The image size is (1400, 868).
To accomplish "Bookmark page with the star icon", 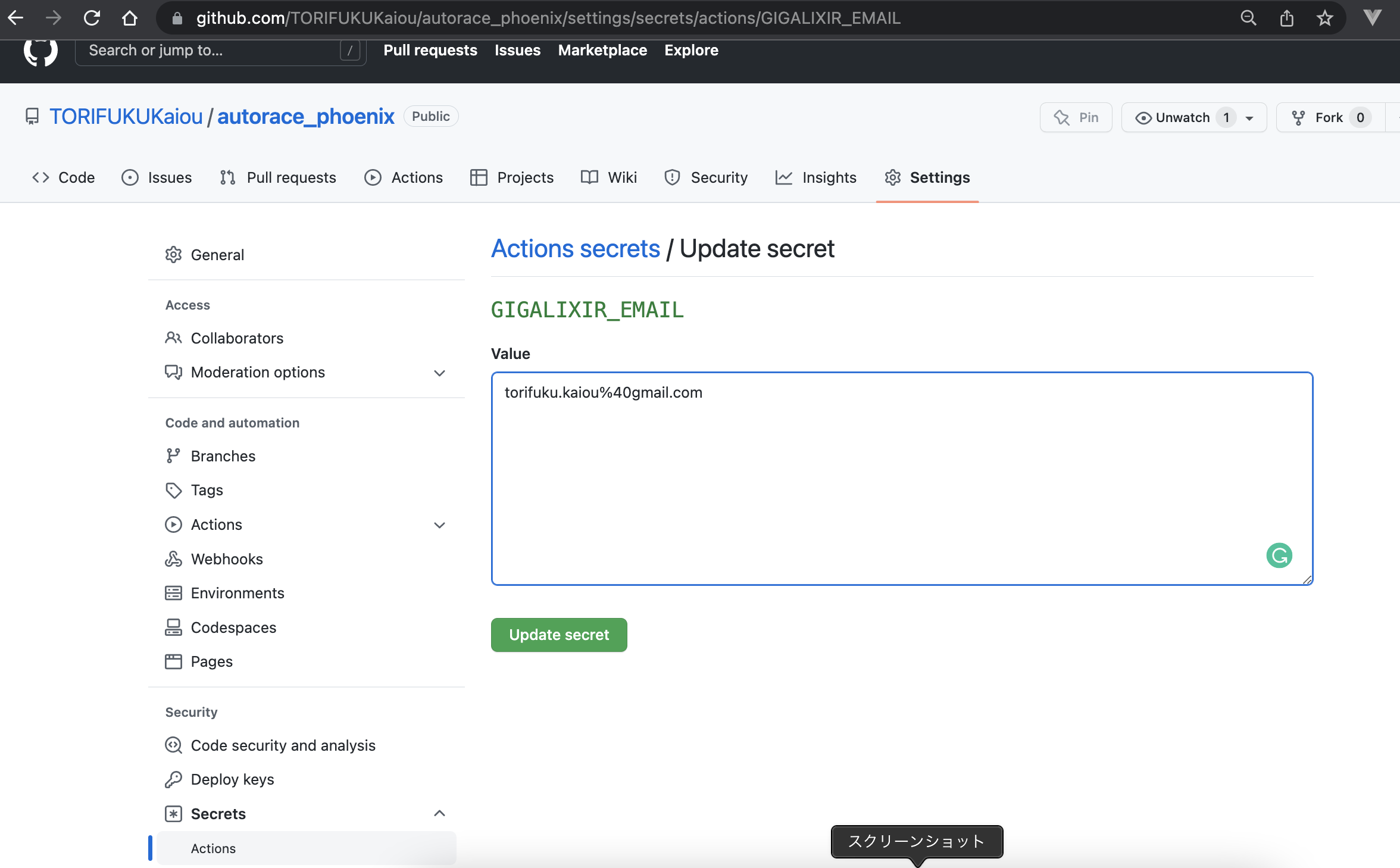I will coord(1324,18).
